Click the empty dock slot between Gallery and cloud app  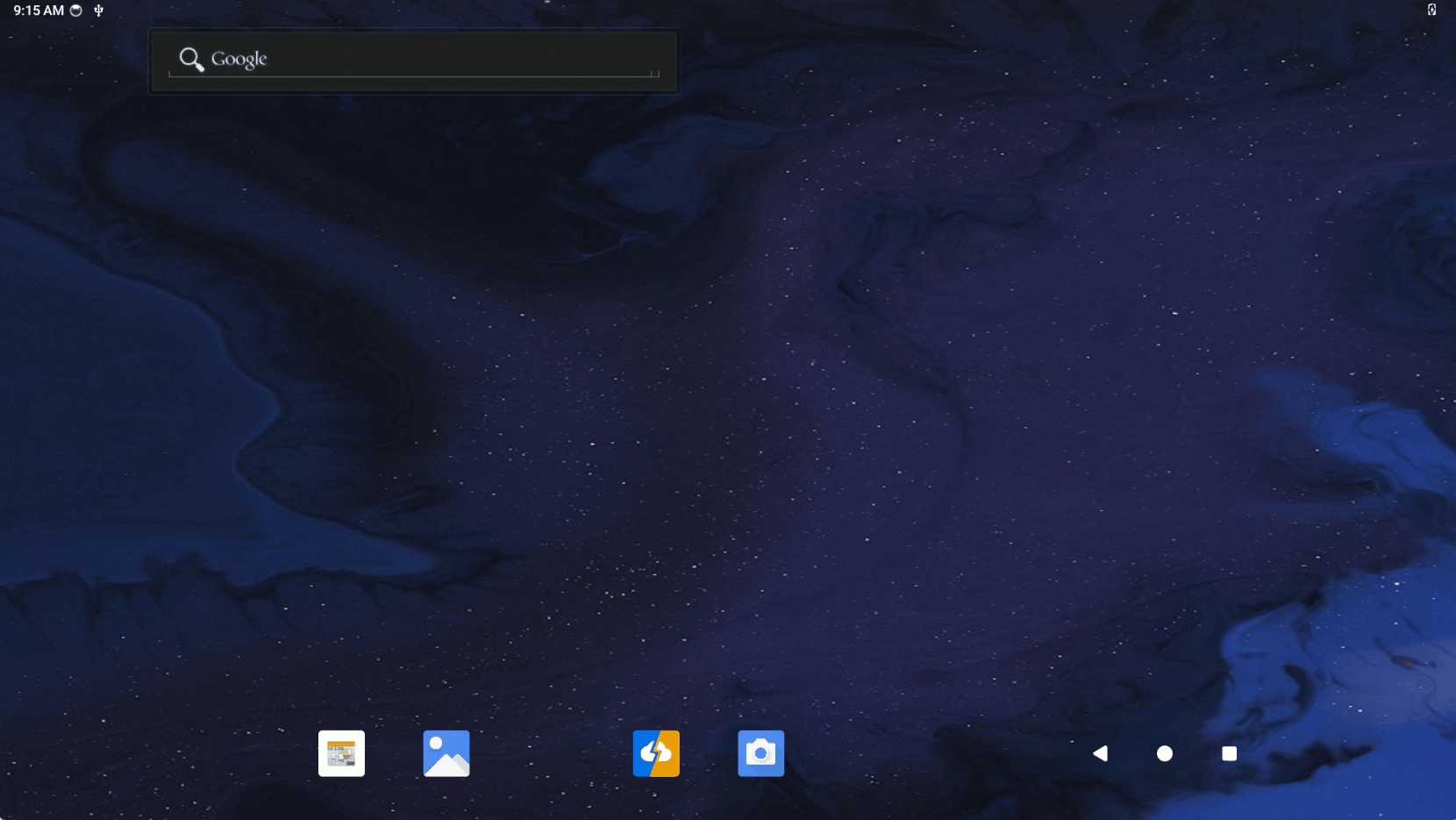pos(551,753)
